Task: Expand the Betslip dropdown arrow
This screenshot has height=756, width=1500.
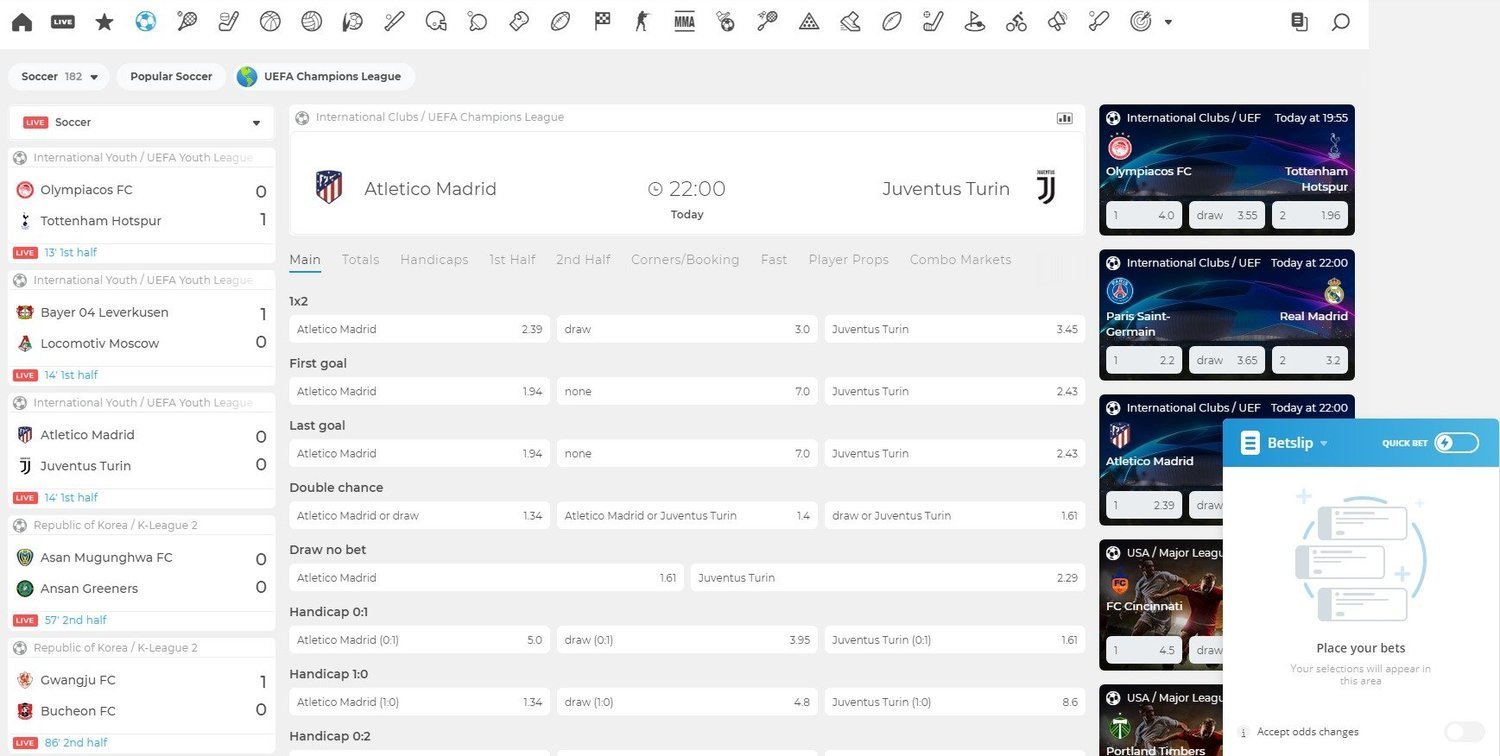Action: click(1324, 443)
